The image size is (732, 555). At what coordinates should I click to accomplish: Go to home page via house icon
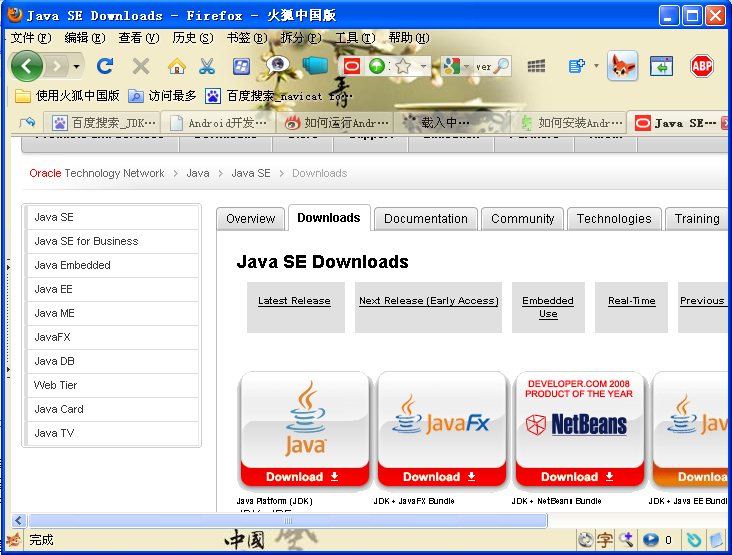[x=176, y=66]
